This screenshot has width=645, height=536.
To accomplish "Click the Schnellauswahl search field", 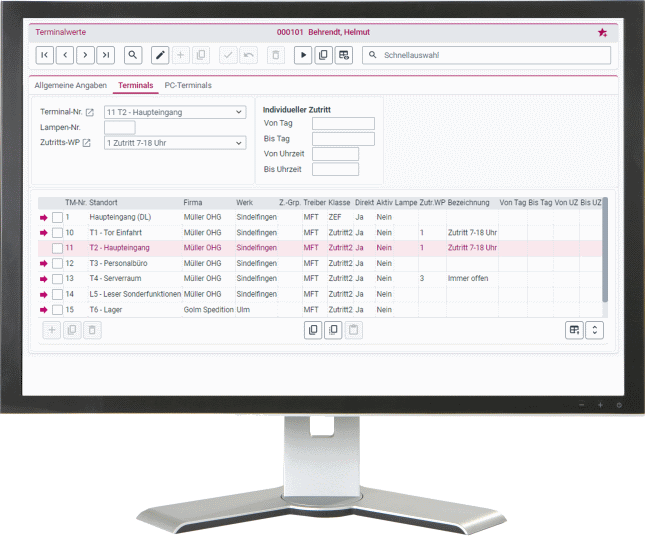I will point(490,55).
